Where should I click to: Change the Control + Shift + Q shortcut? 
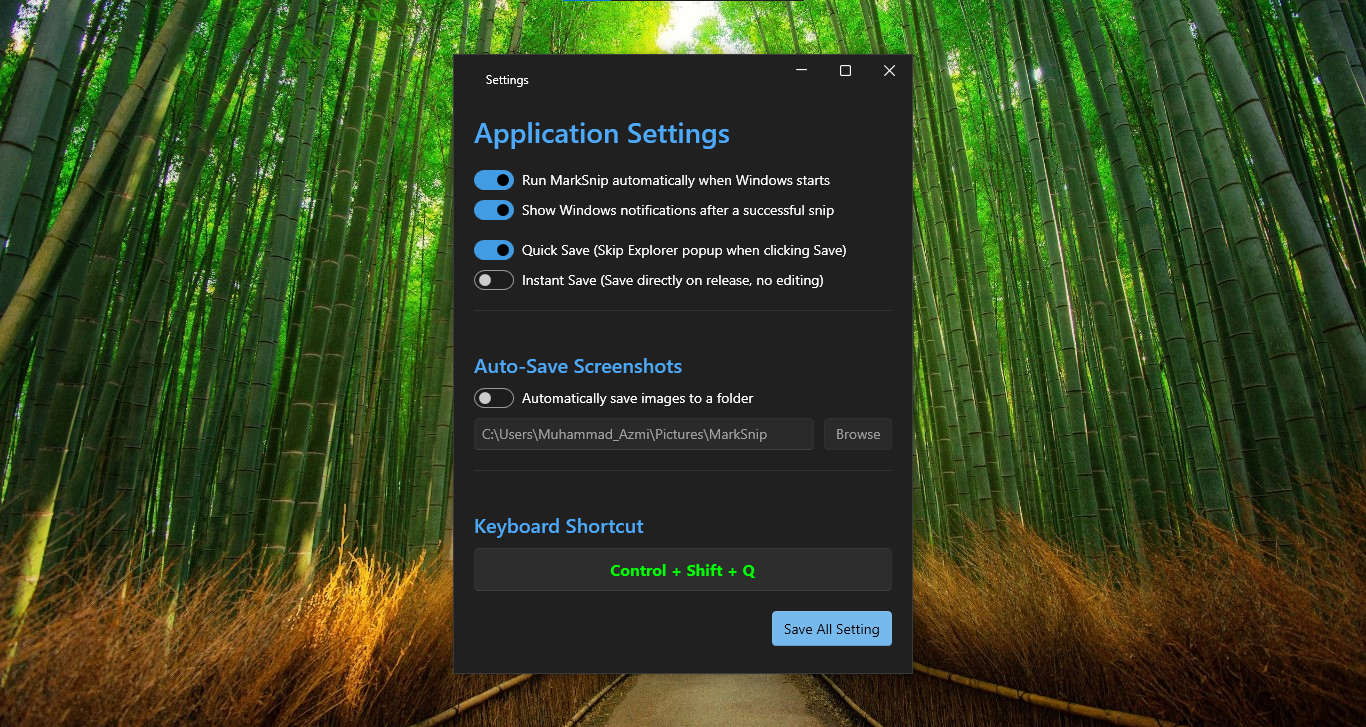683,570
